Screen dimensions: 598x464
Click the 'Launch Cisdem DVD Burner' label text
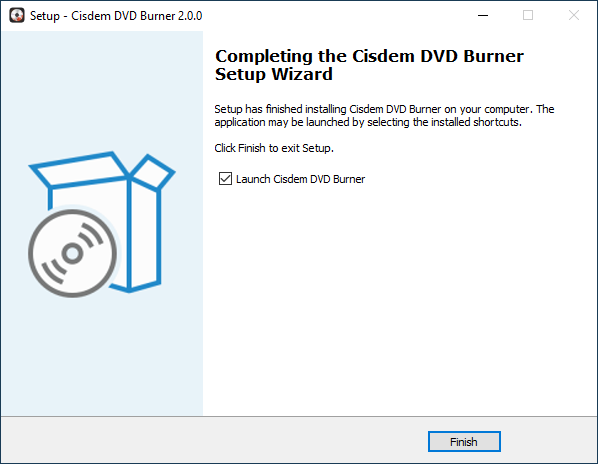[x=301, y=179]
